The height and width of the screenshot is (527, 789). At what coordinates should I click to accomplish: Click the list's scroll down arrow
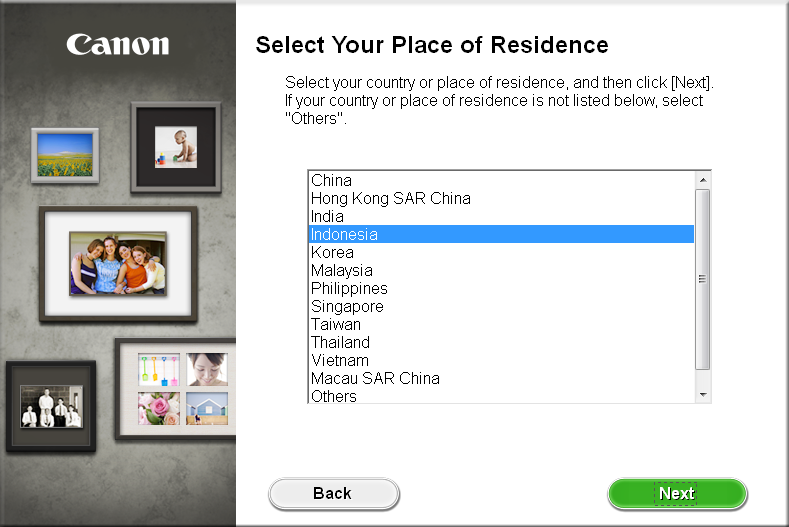click(x=703, y=395)
